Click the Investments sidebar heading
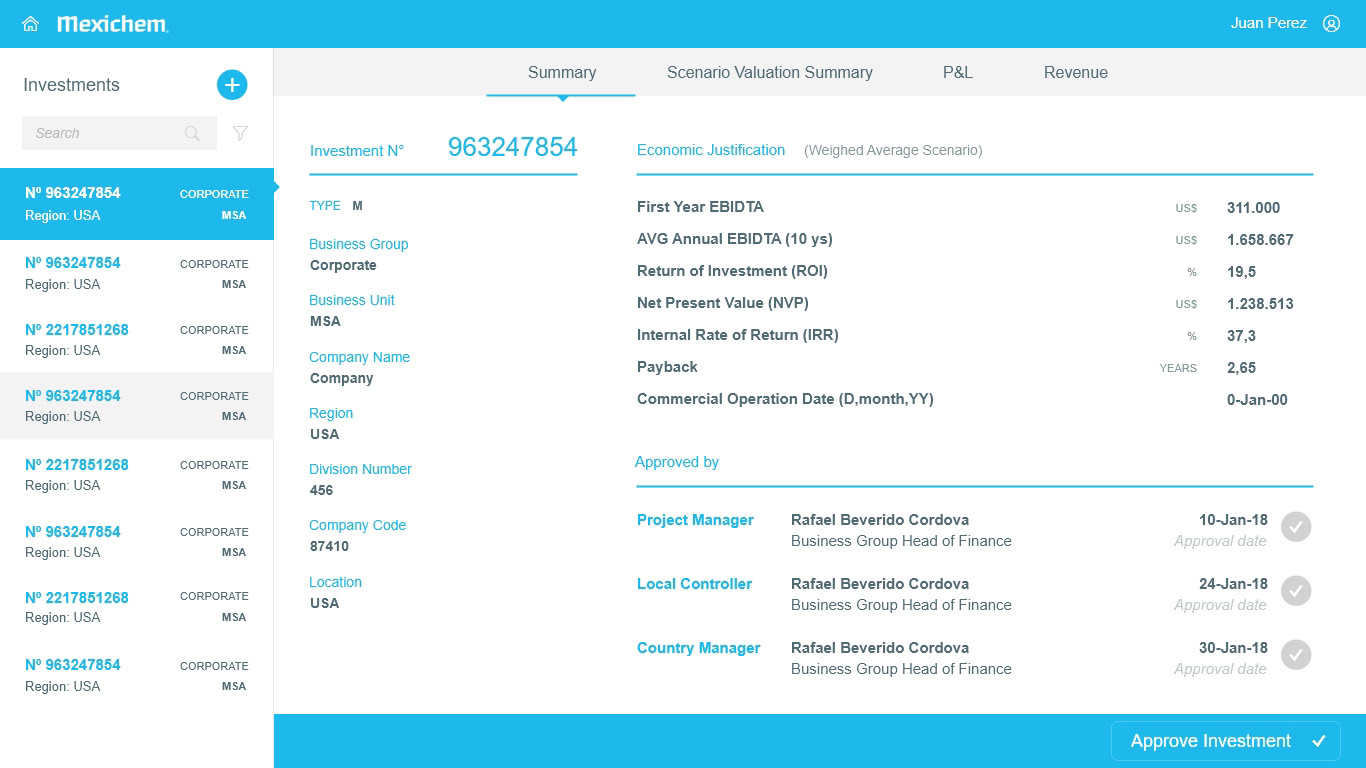 [71, 85]
